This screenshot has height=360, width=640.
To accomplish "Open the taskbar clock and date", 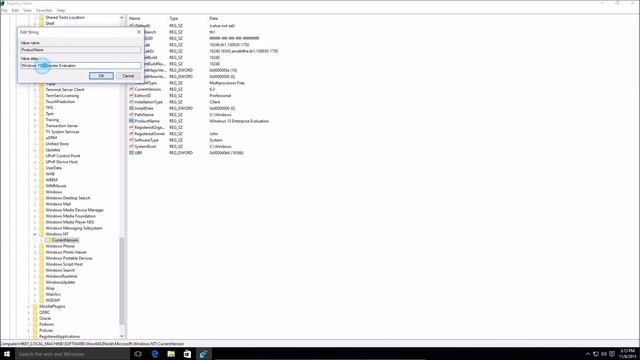I will tap(627, 354).
